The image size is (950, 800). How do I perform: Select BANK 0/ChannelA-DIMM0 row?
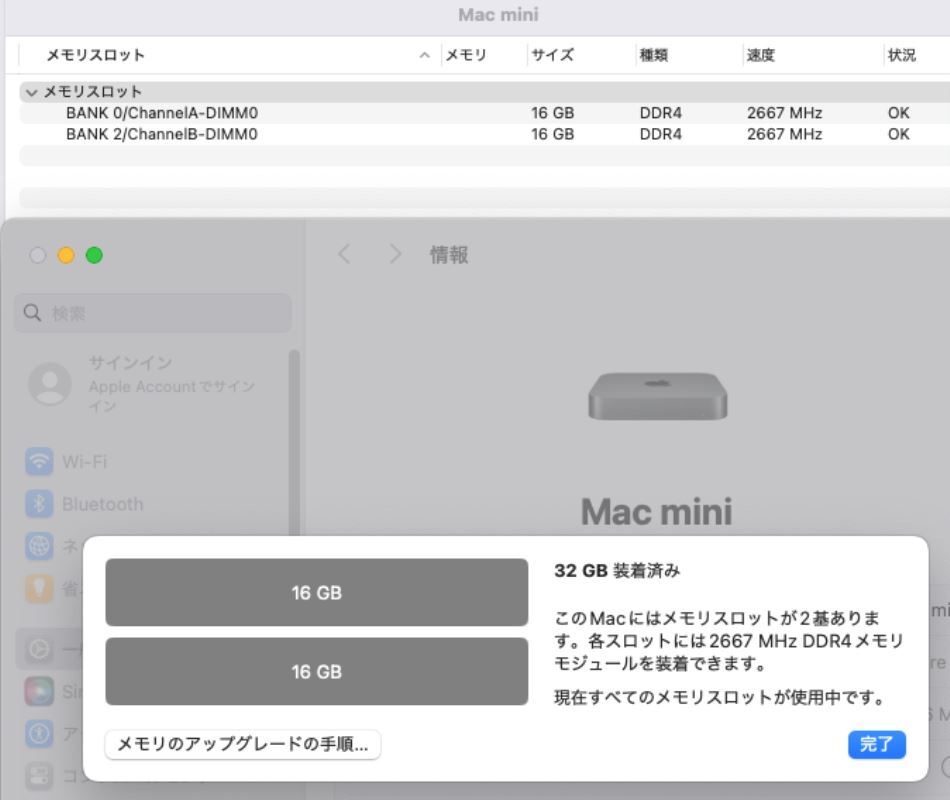[x=485, y=113]
